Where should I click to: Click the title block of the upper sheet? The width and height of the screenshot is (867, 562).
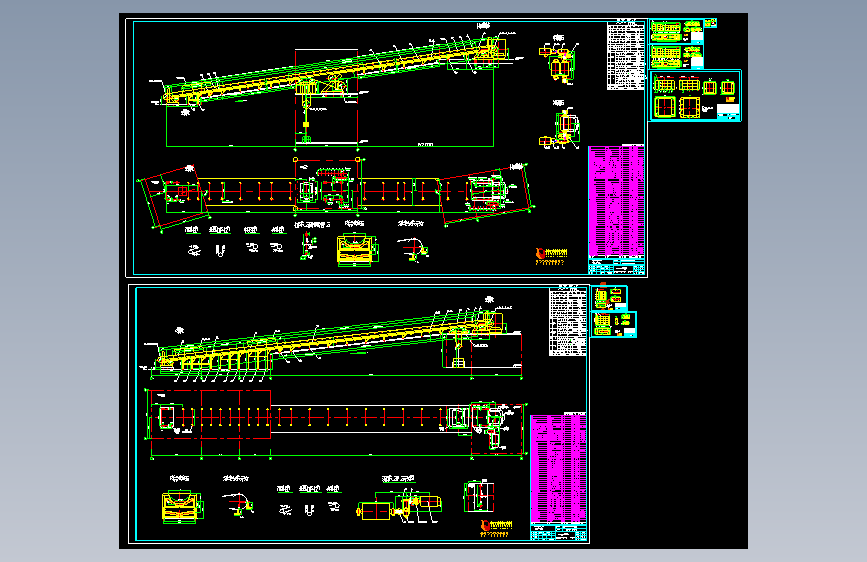616,266
